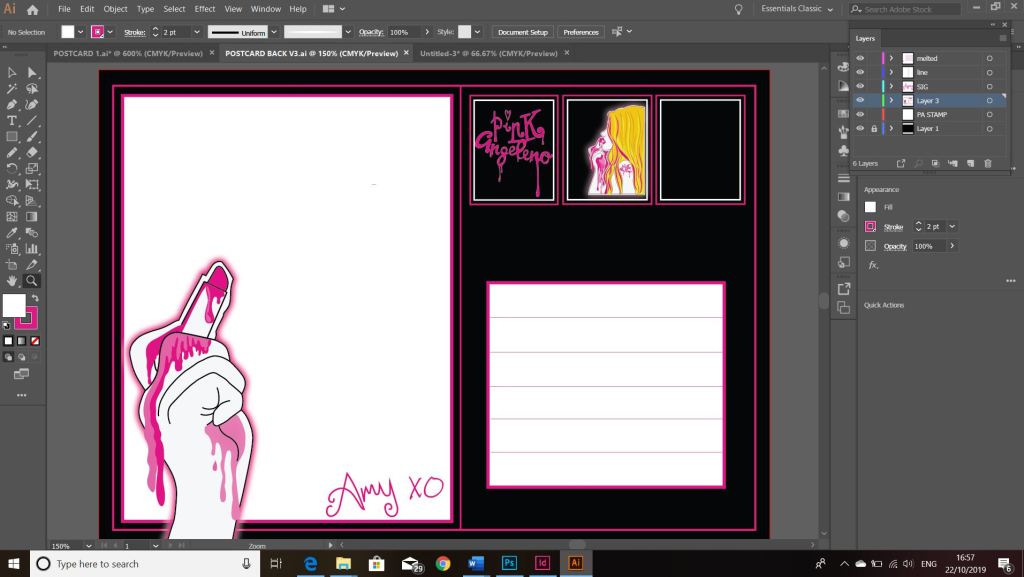
Task: Click the fx effects icon in Appearance
Action: click(x=872, y=265)
